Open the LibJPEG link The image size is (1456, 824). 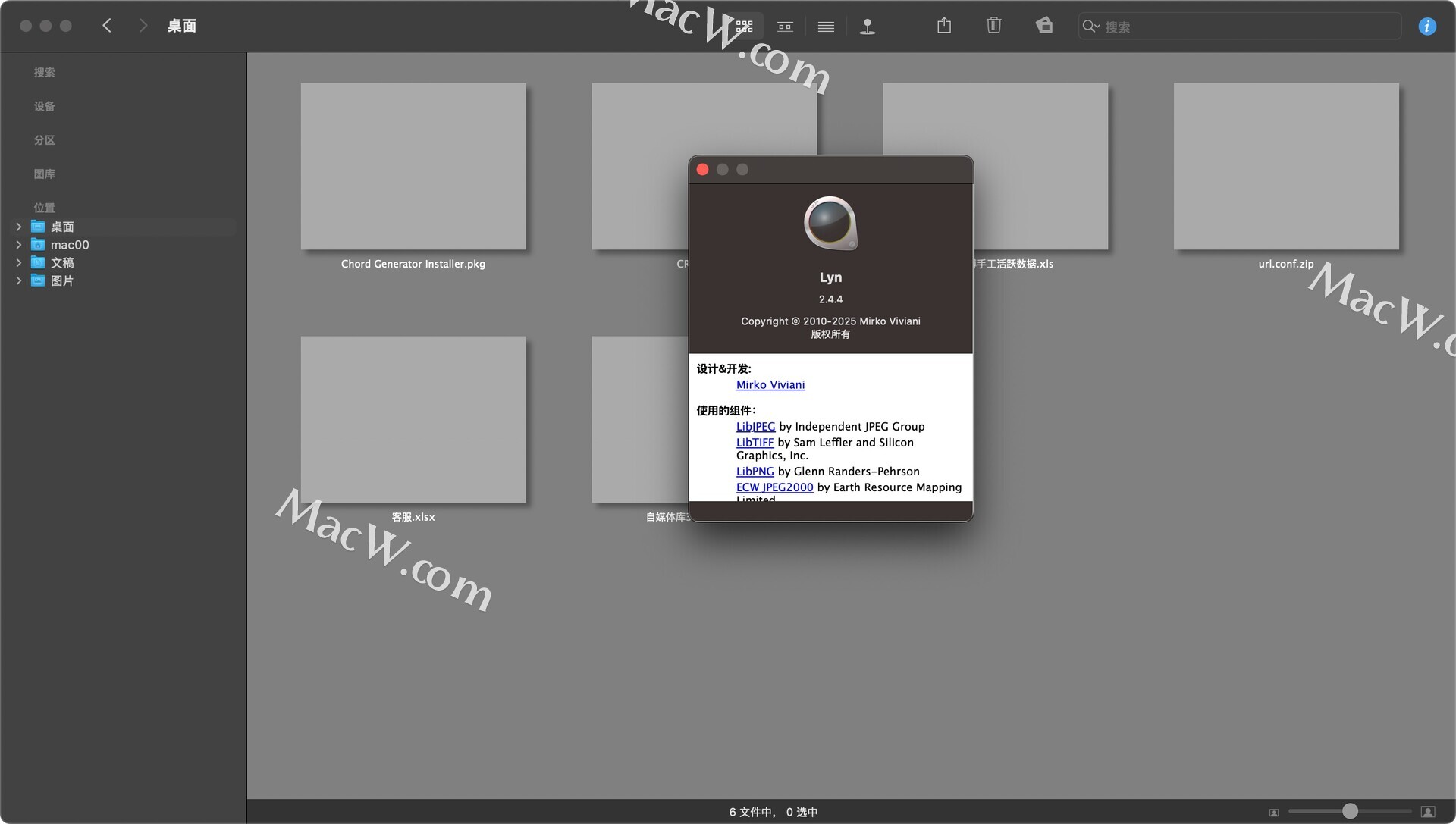coord(755,426)
